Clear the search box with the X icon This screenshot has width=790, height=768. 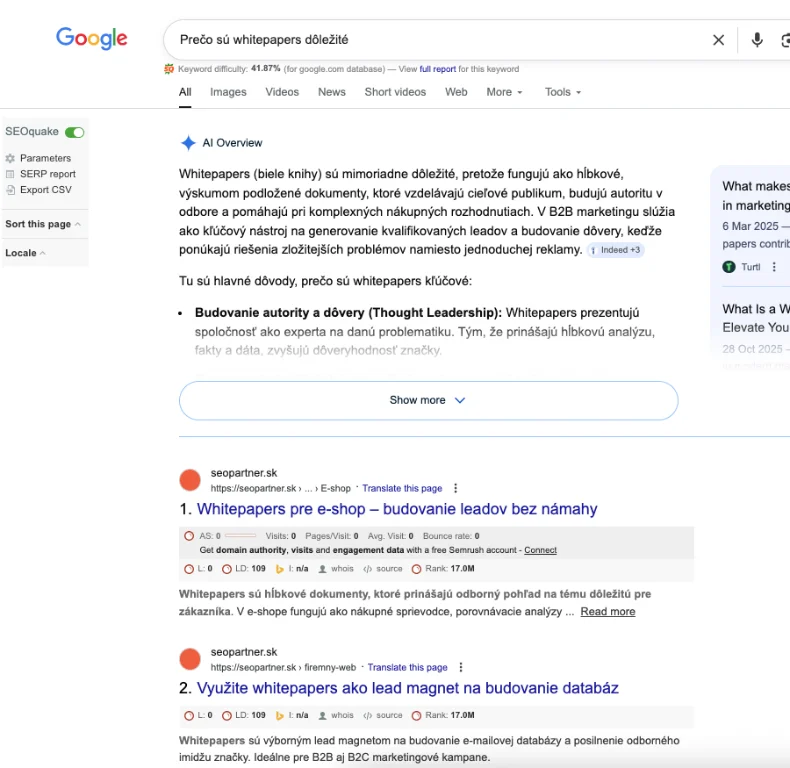click(x=718, y=40)
